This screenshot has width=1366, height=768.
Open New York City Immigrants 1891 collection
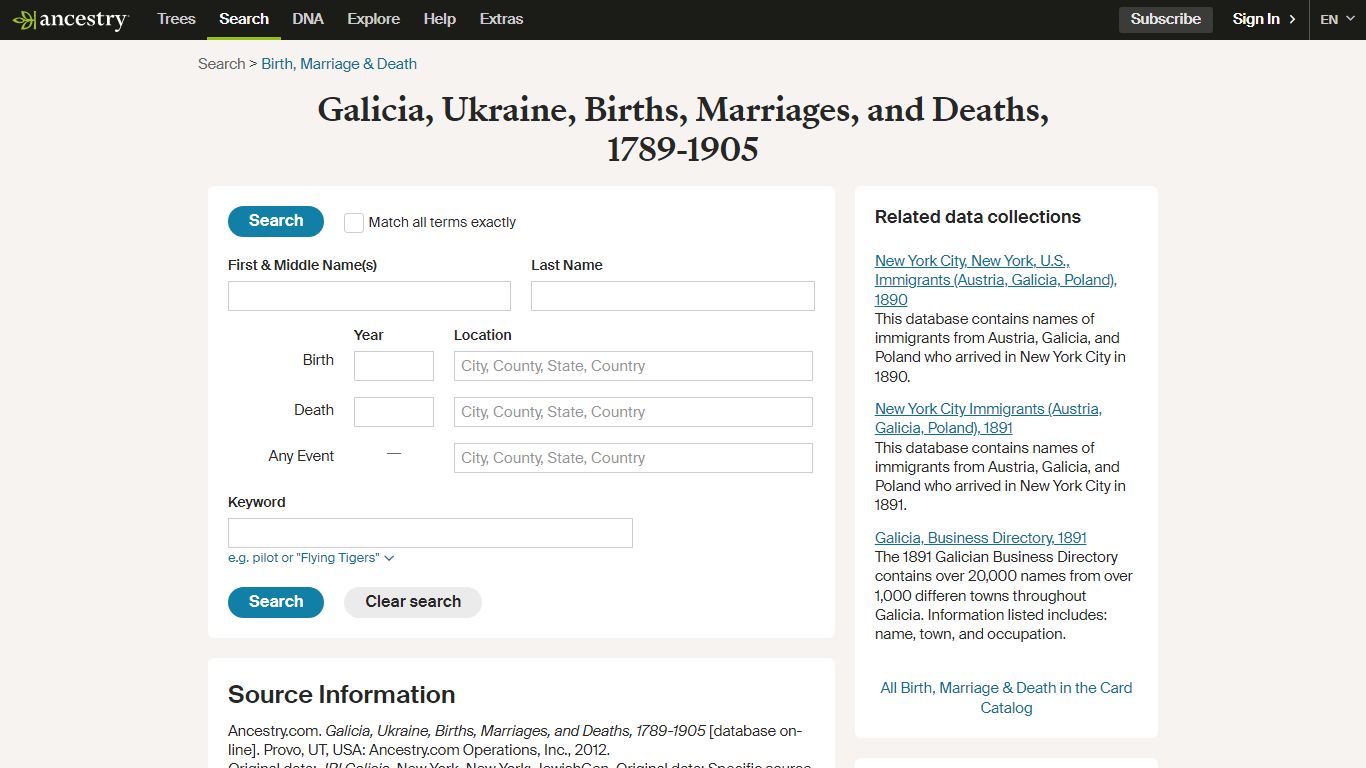988,418
